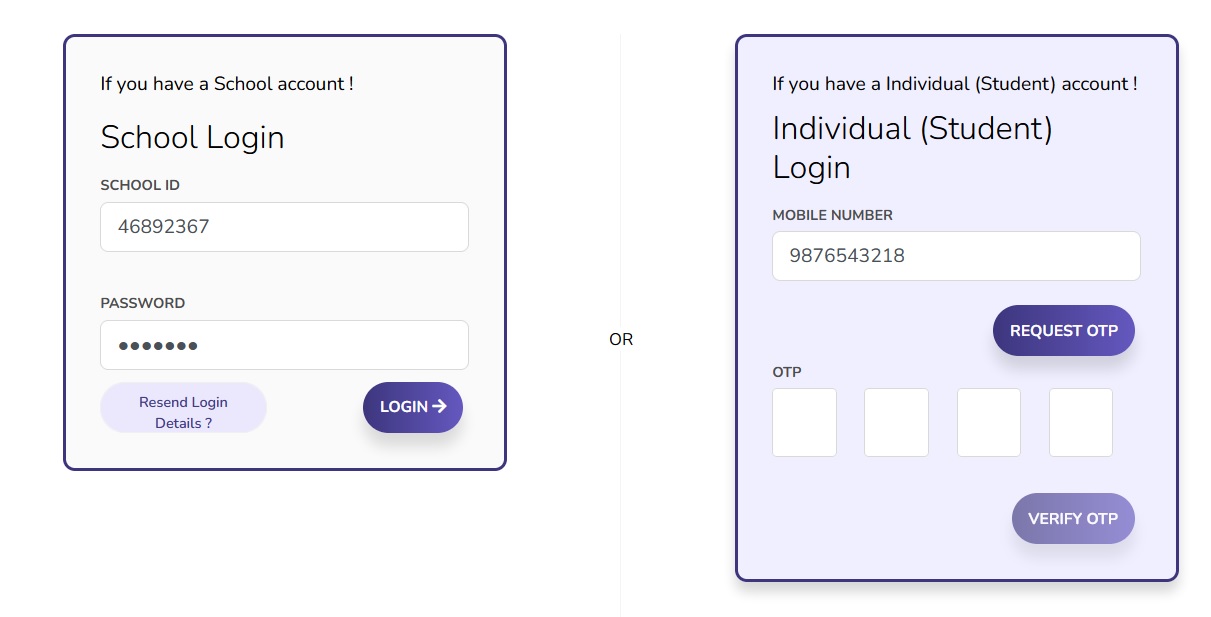The image size is (1211, 617).
Task: Click the fourth OTP digit box
Action: [1080, 423]
